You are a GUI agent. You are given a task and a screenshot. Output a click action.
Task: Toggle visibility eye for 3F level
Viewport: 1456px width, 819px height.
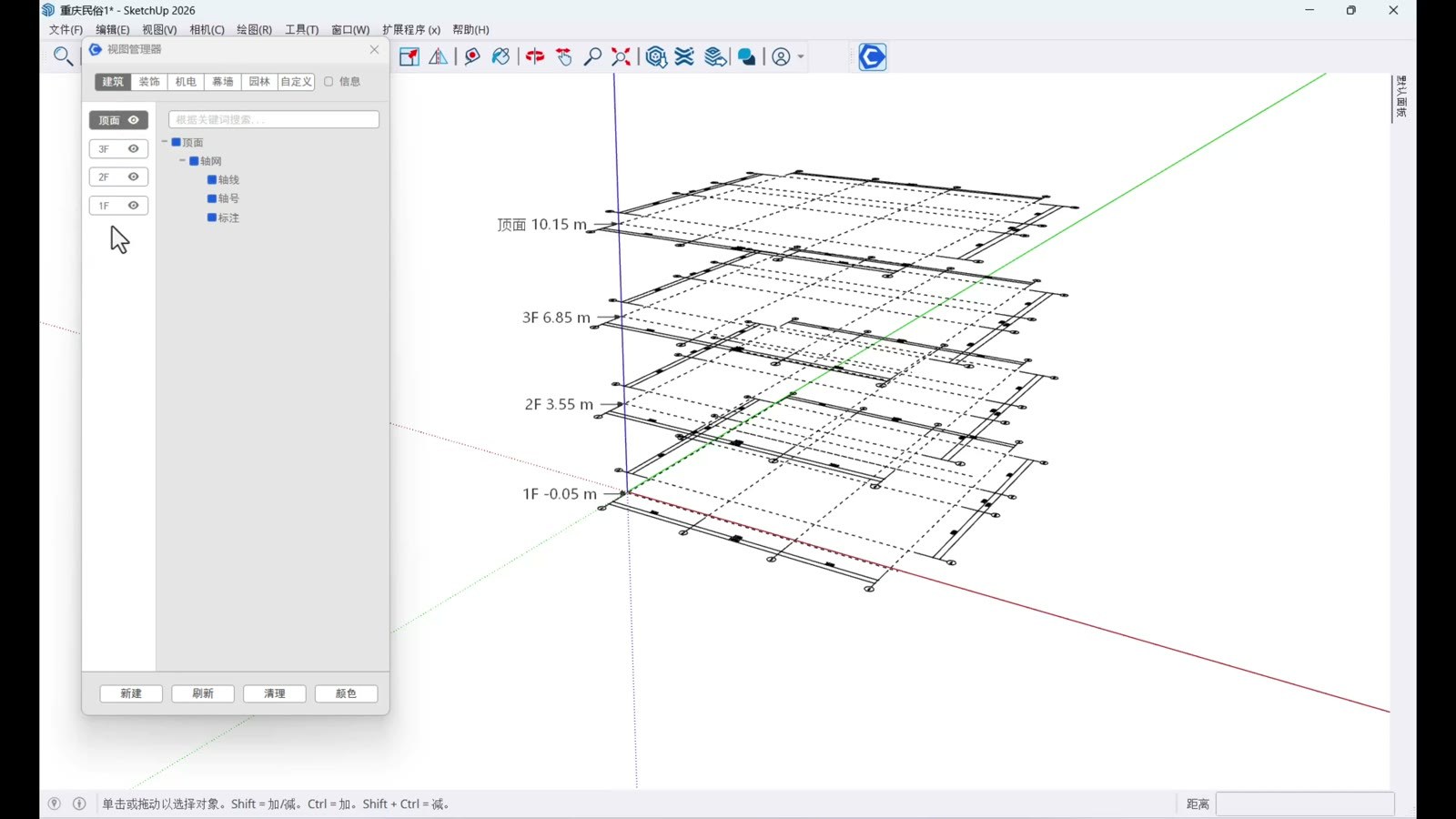tap(134, 148)
